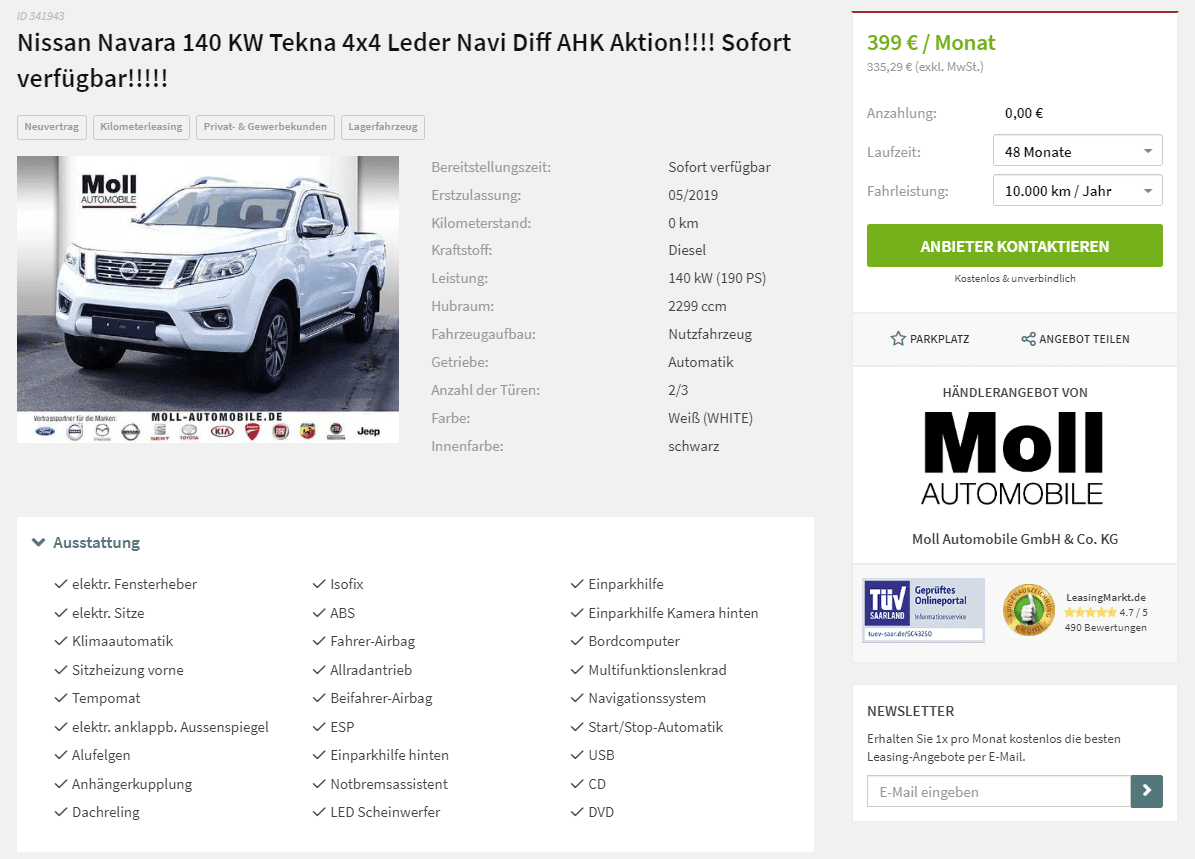The image size is (1195, 859).
Task: Click the E-Mail eingeben newsletter field
Action: tap(998, 791)
